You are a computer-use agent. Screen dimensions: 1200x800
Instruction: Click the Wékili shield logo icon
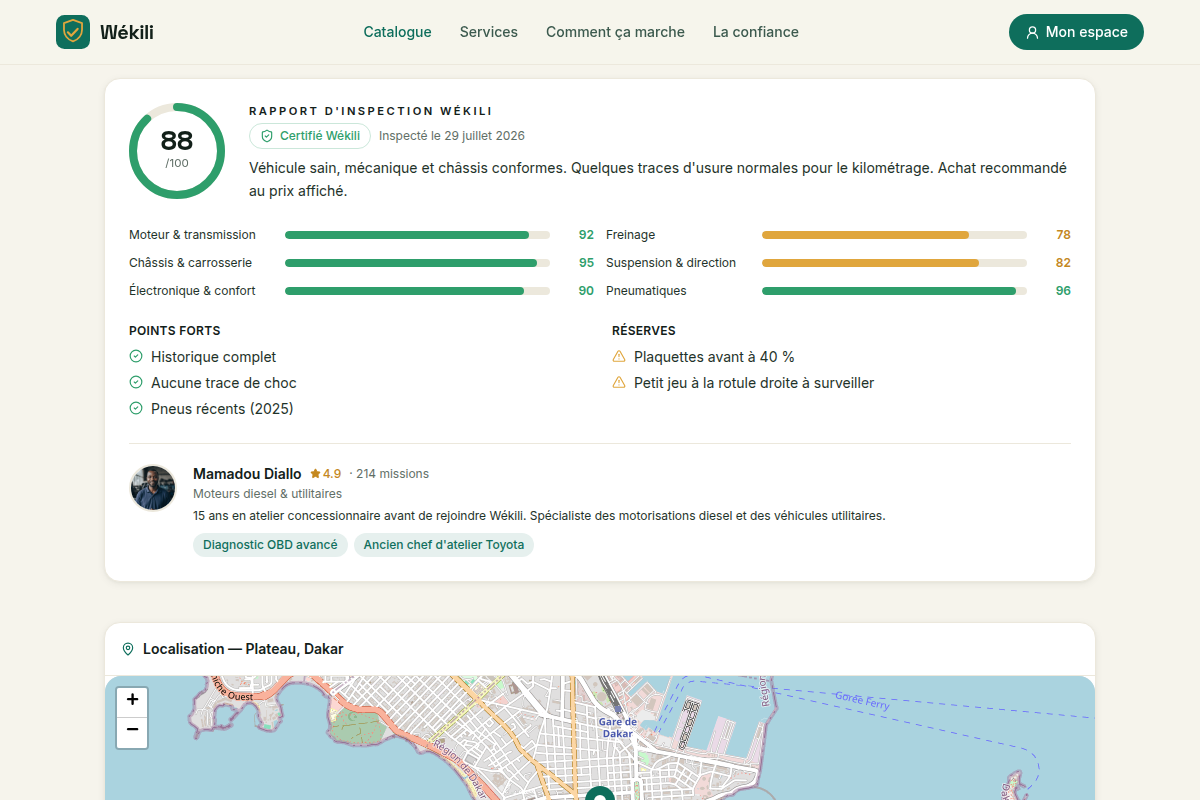point(73,32)
